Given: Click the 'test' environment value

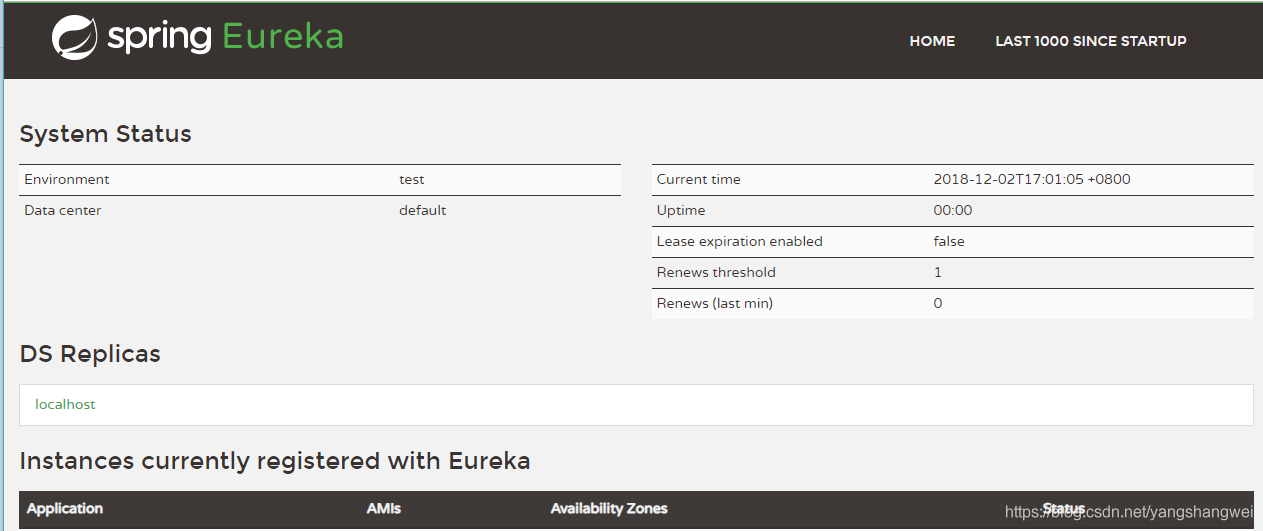Looking at the screenshot, I should coord(411,180).
